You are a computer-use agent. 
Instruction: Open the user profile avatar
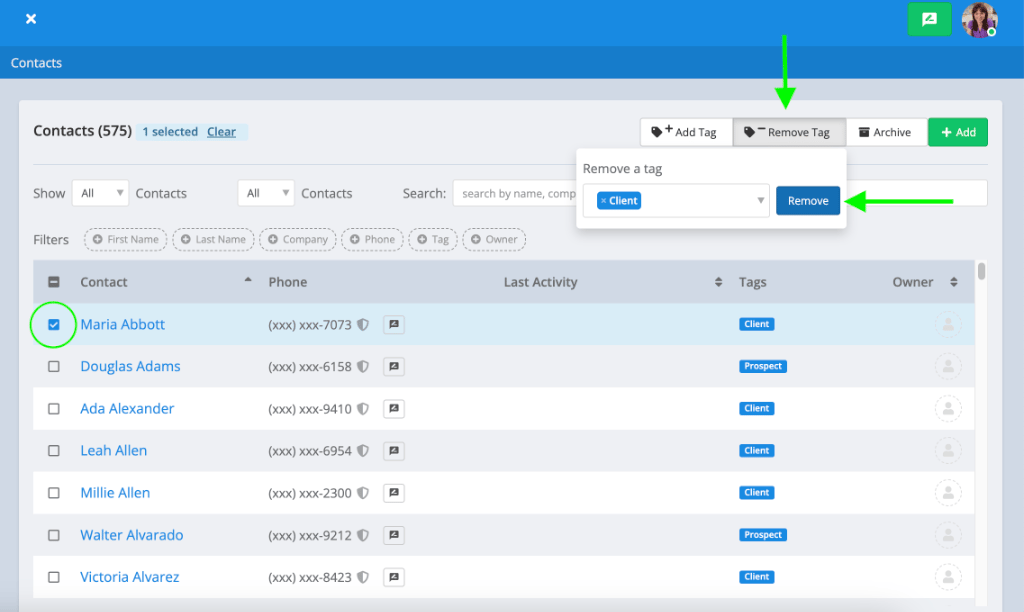[x=979, y=20]
